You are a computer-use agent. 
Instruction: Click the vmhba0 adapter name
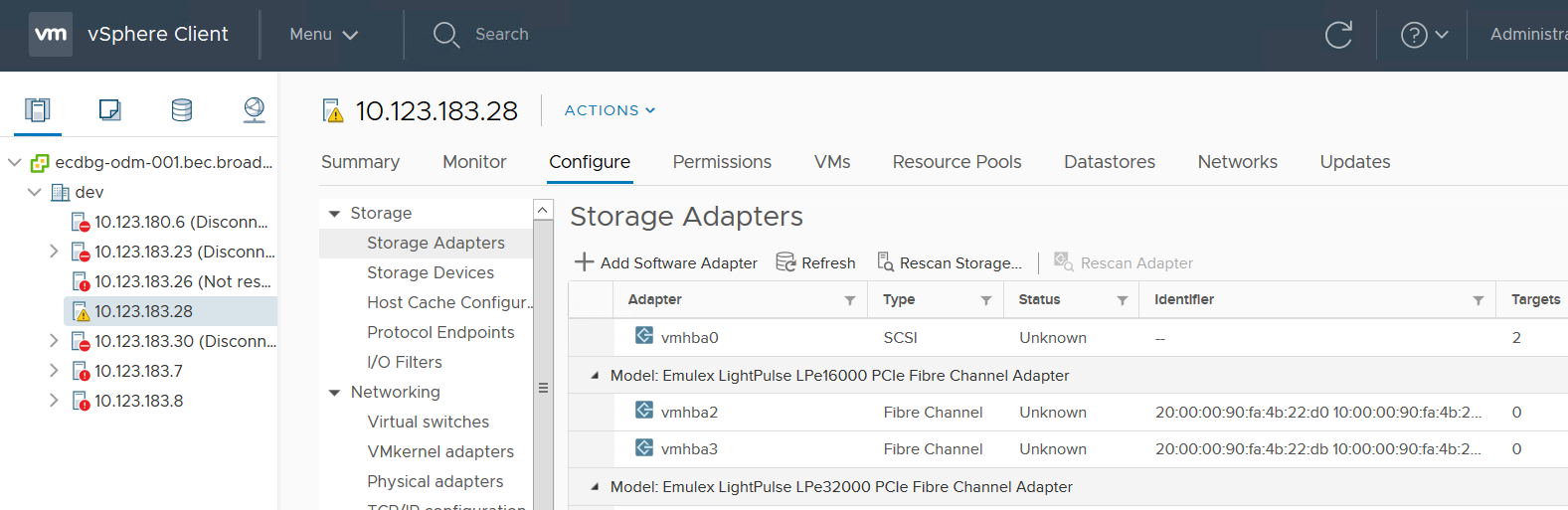[x=689, y=338]
